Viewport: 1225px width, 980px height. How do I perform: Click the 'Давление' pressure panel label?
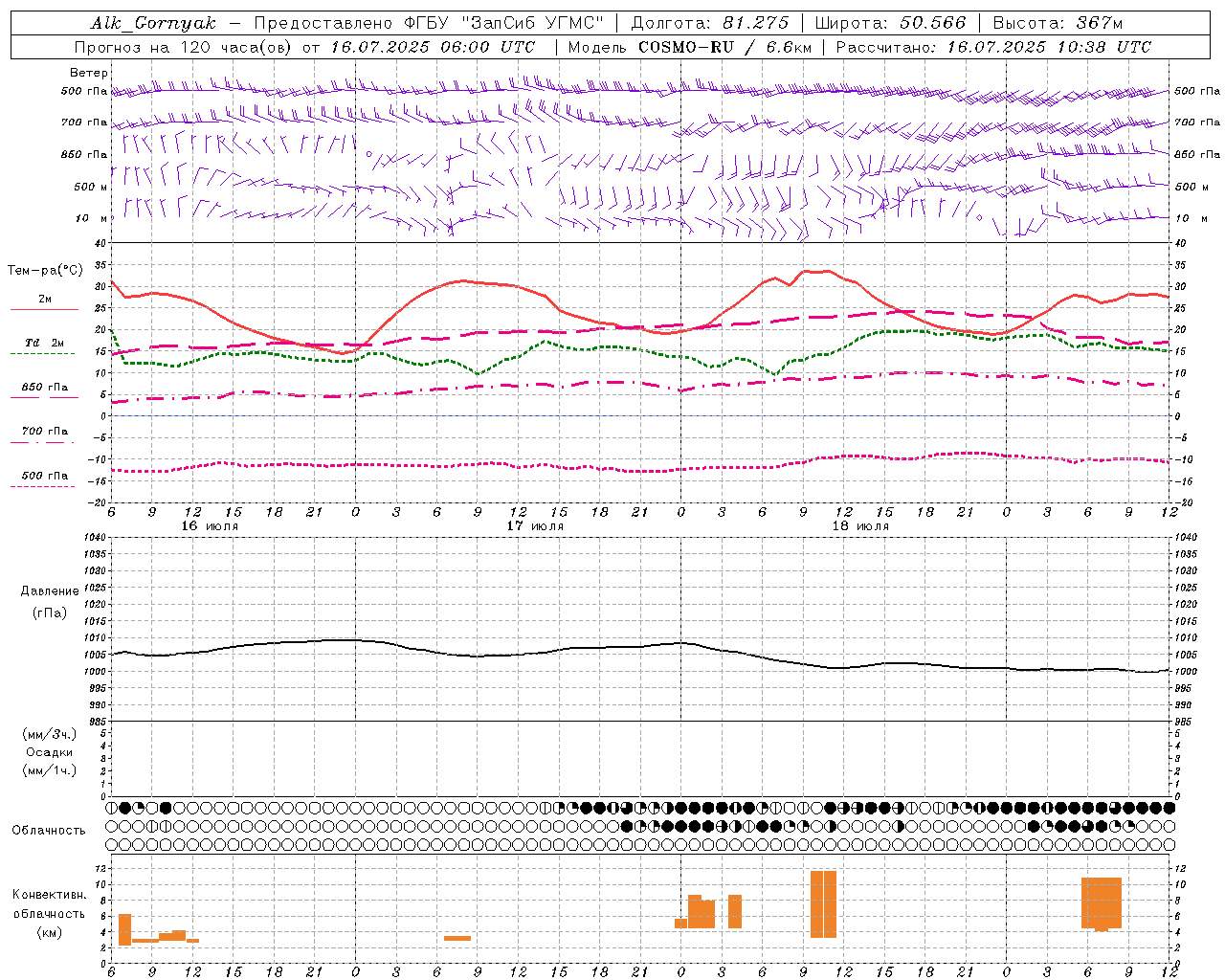(50, 591)
